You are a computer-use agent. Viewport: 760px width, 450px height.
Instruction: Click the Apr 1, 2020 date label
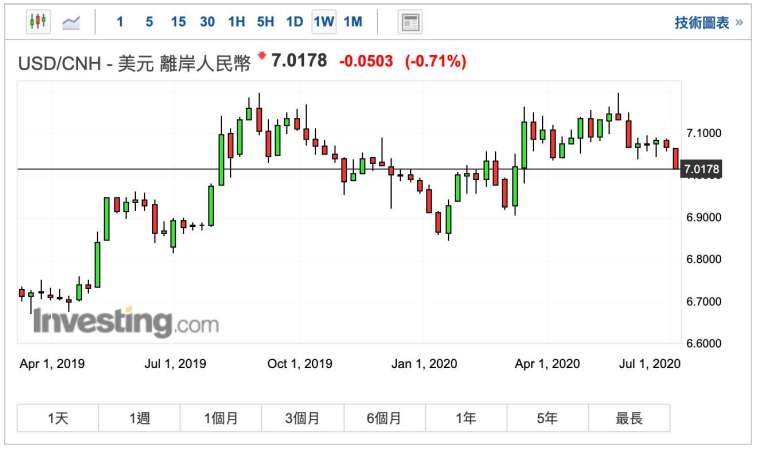click(x=547, y=364)
